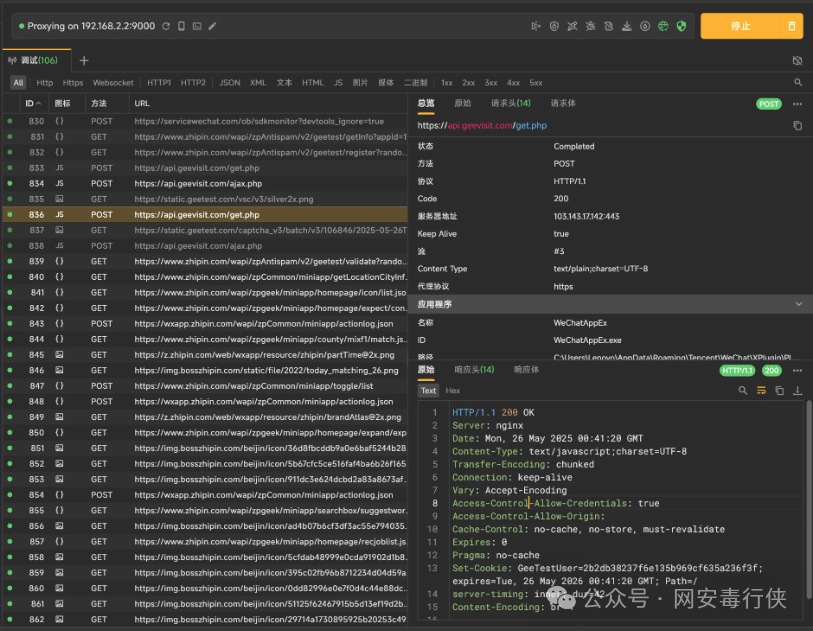The width and height of the screenshot is (813, 631).
Task: Click the camera-off icon at far right
Action: 797,61
